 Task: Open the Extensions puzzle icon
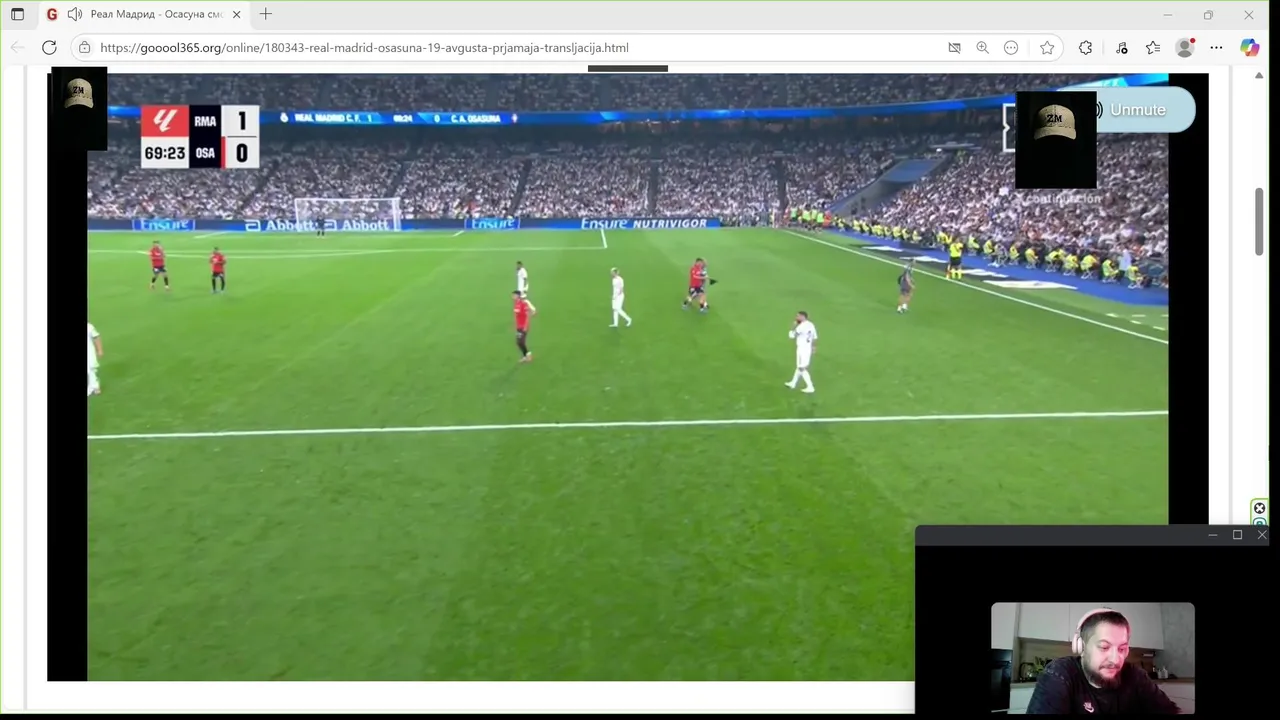(1085, 47)
